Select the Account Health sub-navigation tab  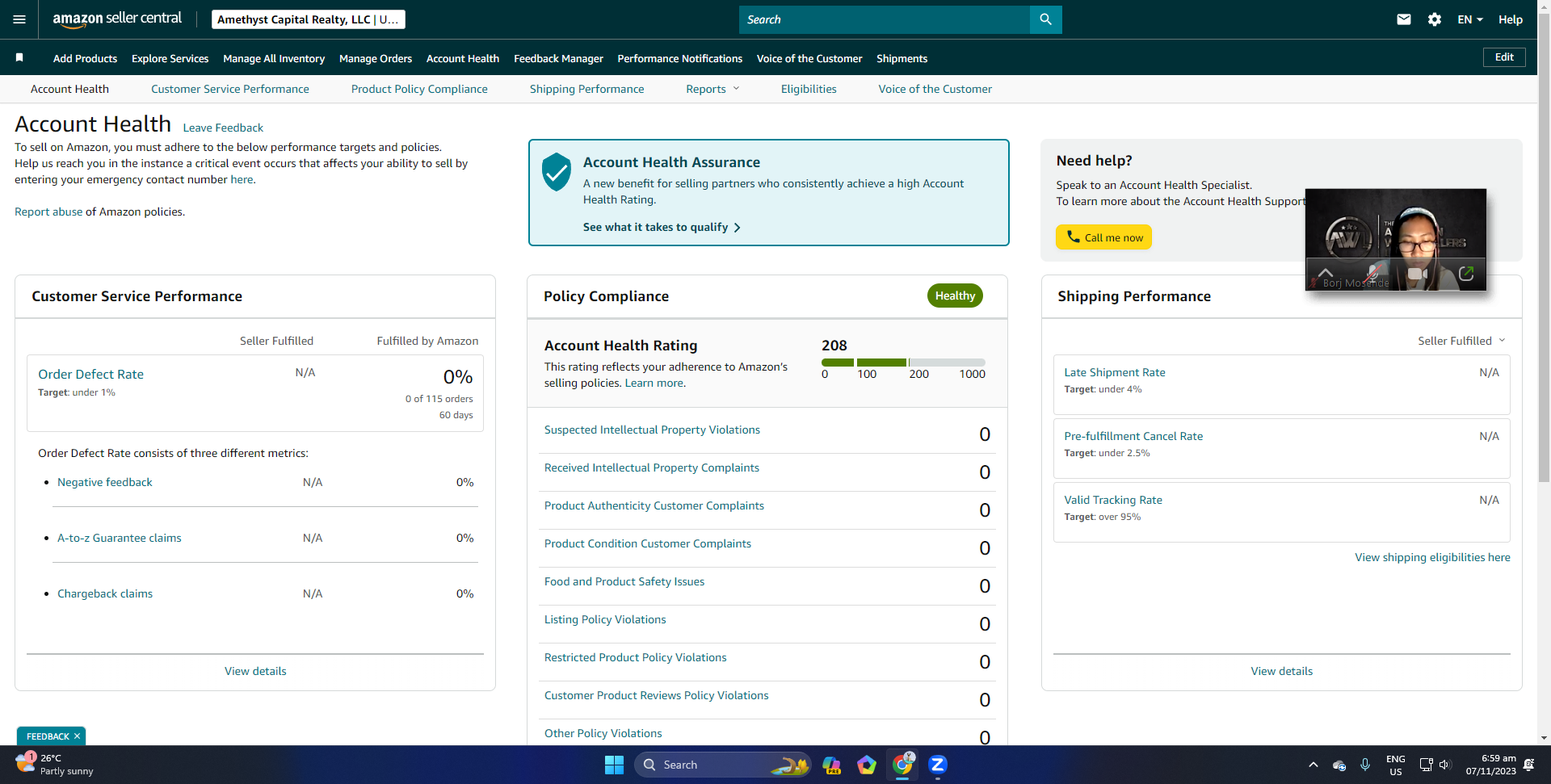(x=69, y=89)
